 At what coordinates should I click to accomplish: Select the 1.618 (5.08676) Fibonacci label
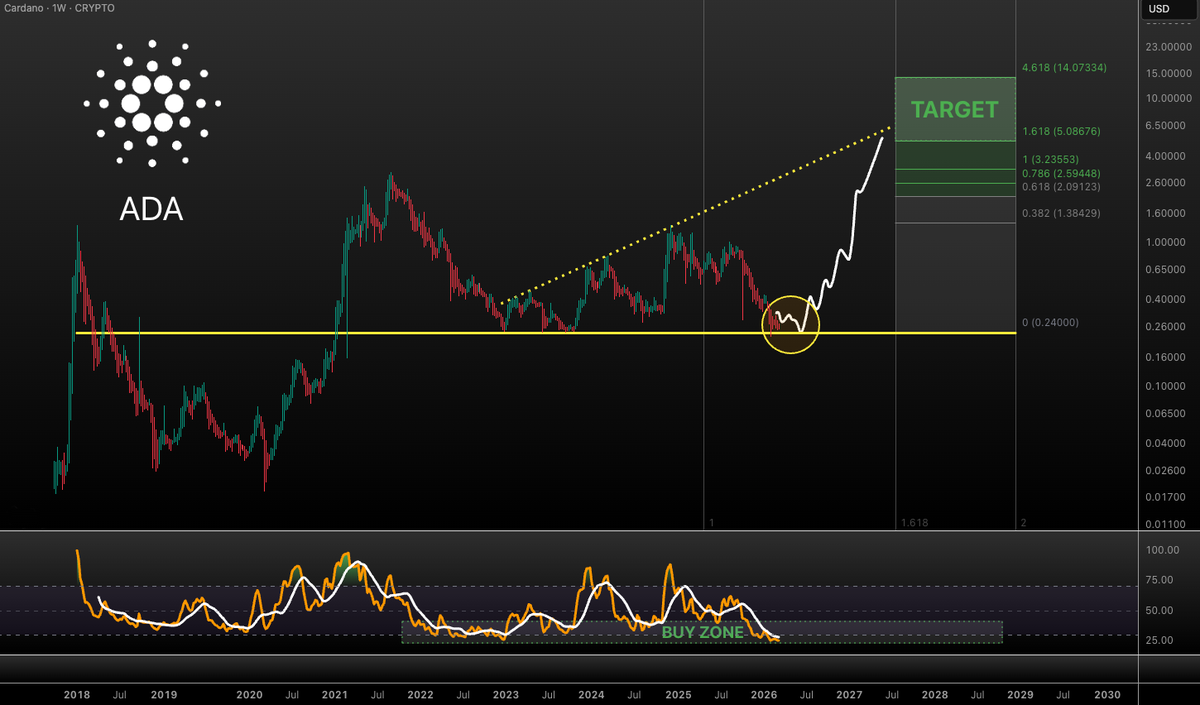click(1061, 131)
